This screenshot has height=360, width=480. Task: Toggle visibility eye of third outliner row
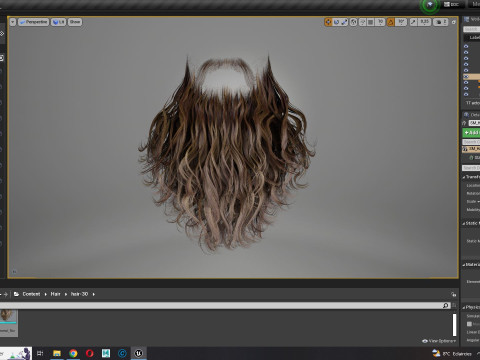click(466, 58)
